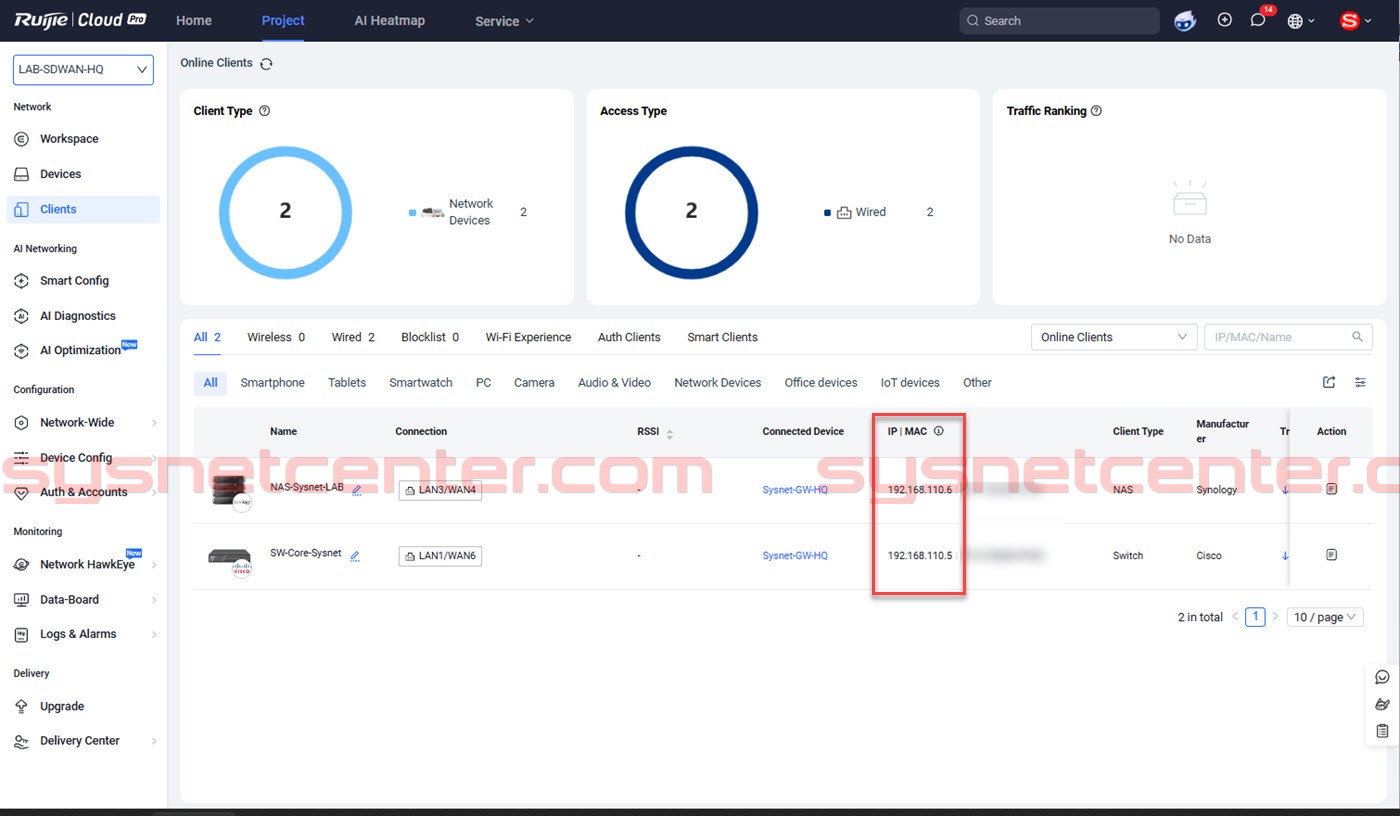Screen dimensions: 1400x816
Task: Switch to the Wireless 0 tab
Action: pyautogui.click(x=276, y=337)
